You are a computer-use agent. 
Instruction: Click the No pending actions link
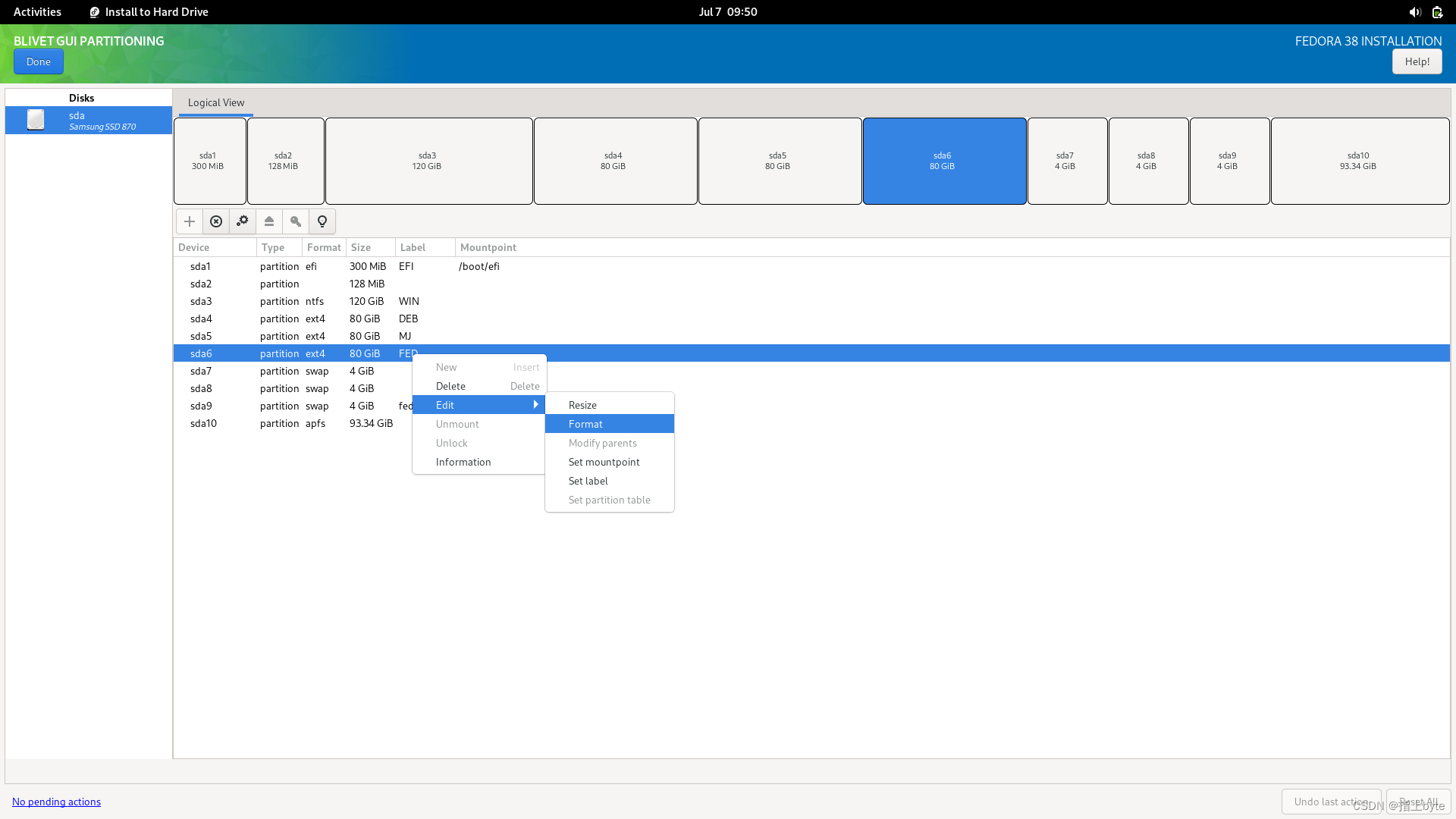point(56,802)
